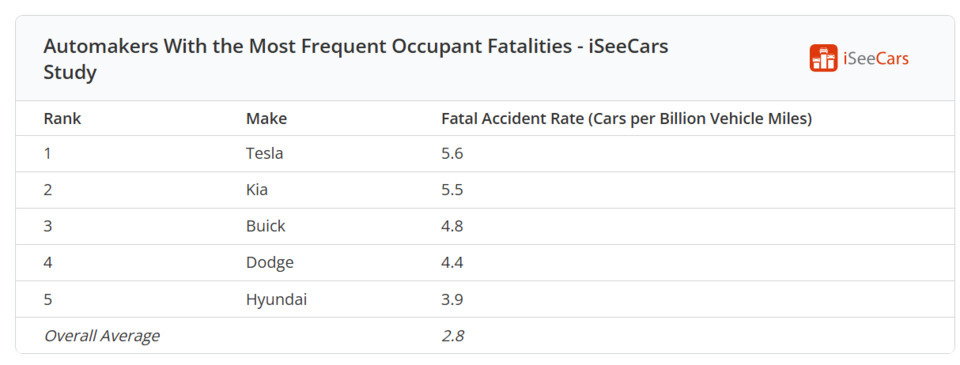Select the Kia make cell
960x365 pixels.
[257, 190]
